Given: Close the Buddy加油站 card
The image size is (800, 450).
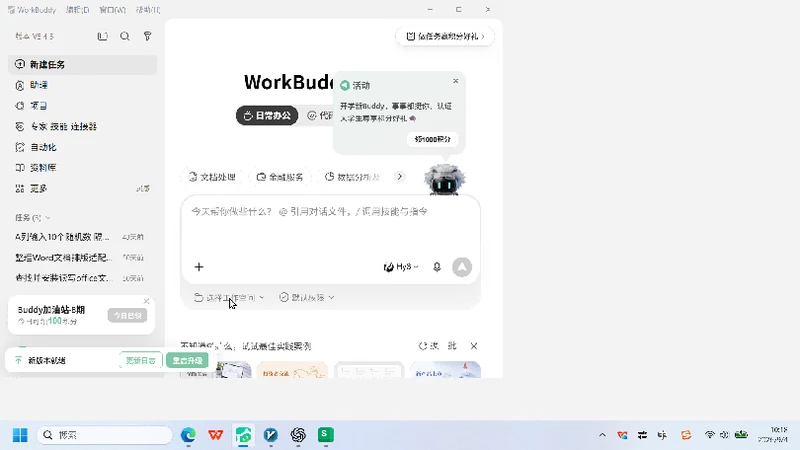Looking at the screenshot, I should click(146, 301).
